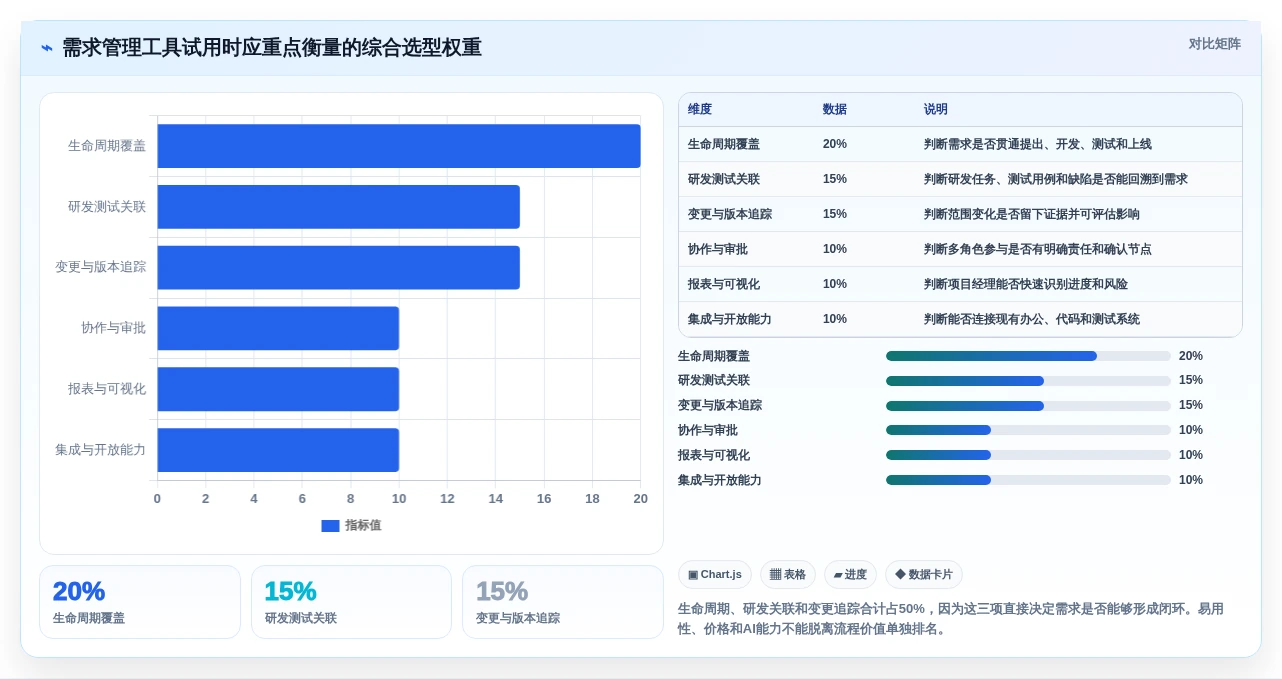
Task: Open the 20% 生命周期覆盖 stat card
Action: click(x=140, y=602)
